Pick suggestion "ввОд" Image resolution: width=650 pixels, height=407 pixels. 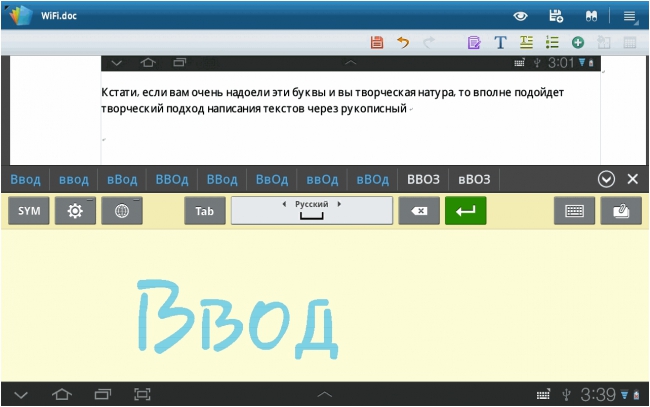pyautogui.click(x=322, y=179)
